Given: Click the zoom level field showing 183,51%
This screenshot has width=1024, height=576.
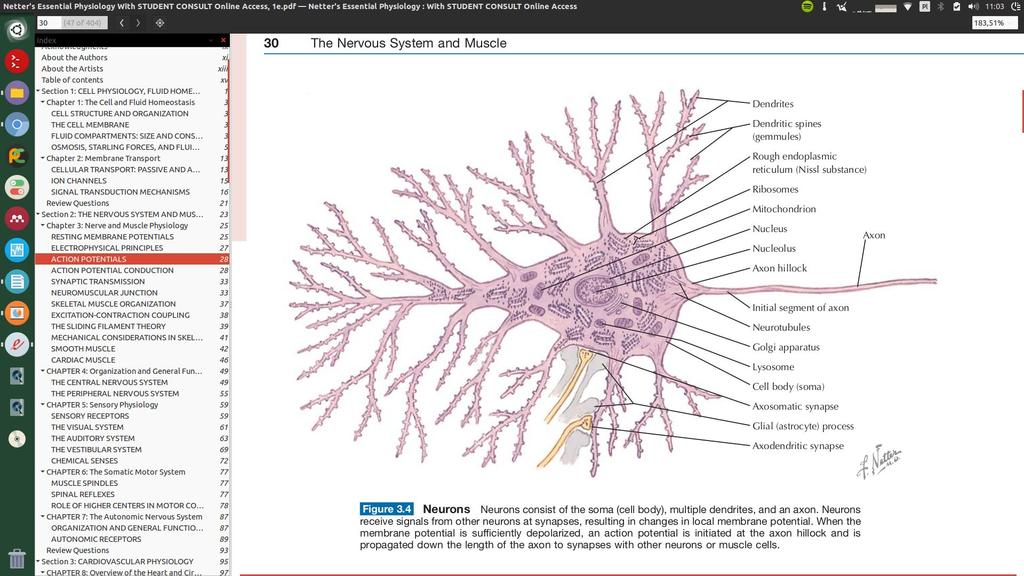Looking at the screenshot, I should pos(995,23).
